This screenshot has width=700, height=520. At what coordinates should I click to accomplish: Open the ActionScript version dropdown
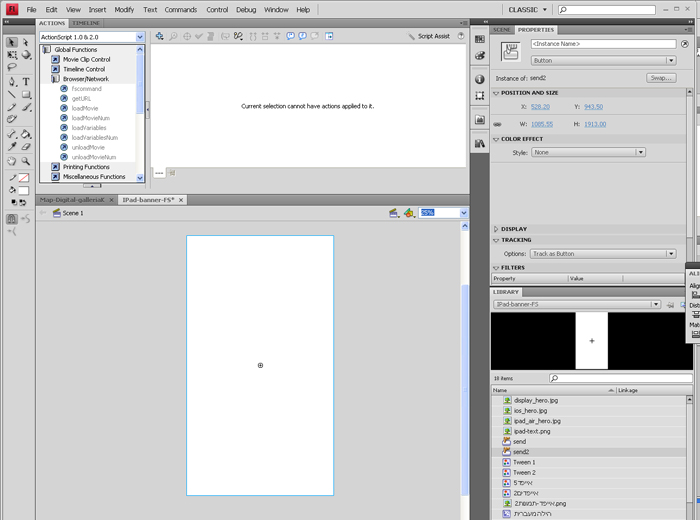click(x=92, y=37)
